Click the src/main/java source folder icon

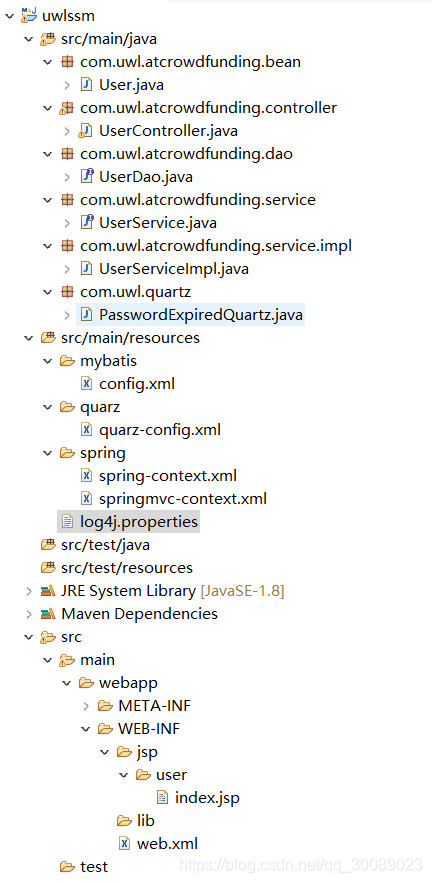coord(48,39)
